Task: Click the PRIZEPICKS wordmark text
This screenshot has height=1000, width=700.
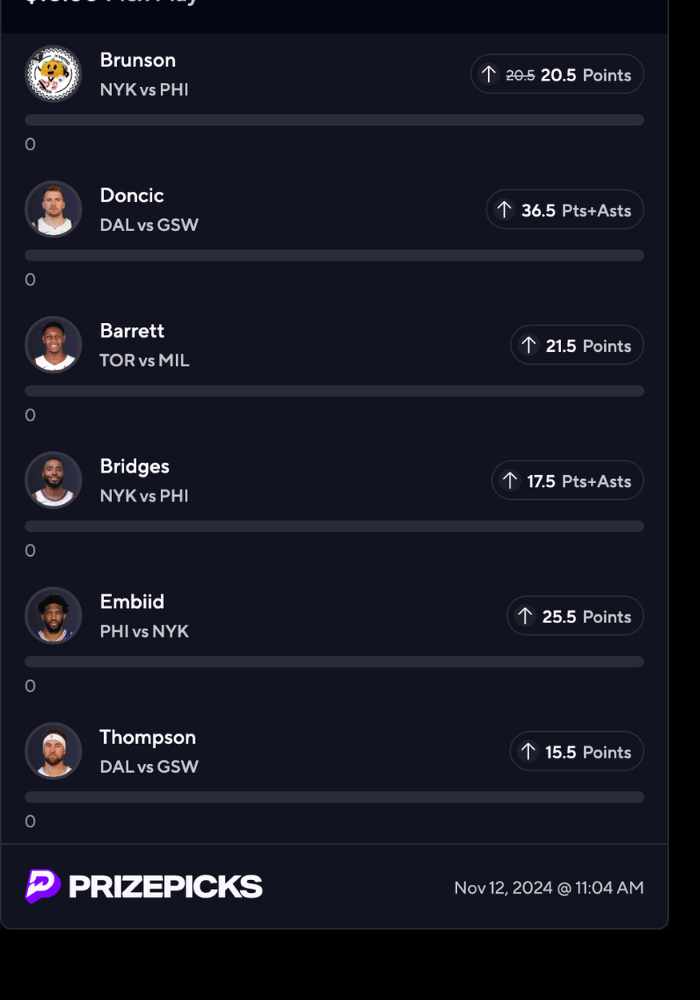Action: click(165, 887)
